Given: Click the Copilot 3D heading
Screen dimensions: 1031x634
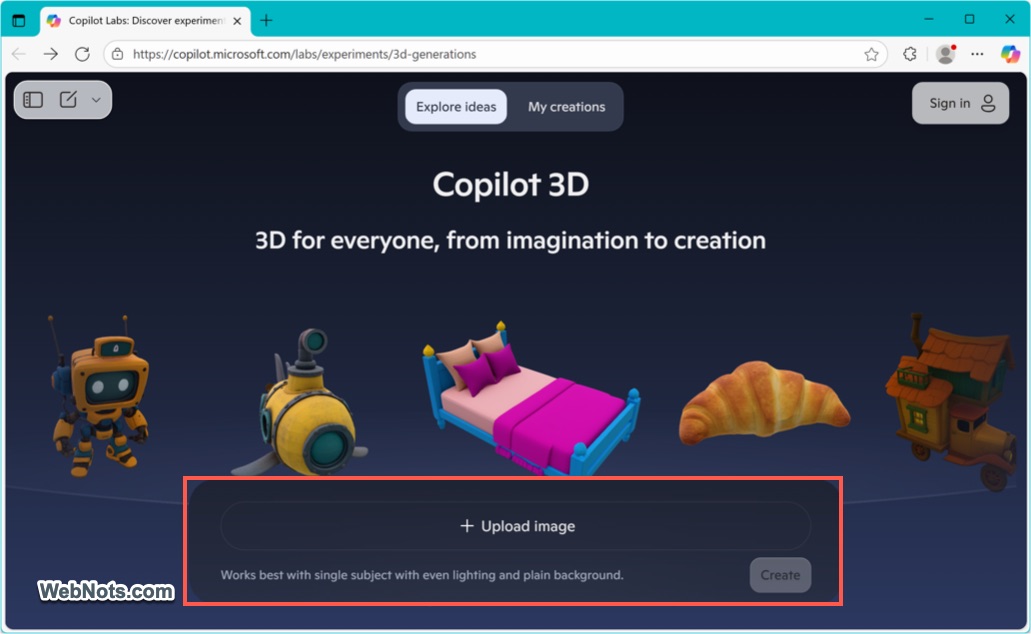Looking at the screenshot, I should point(511,184).
